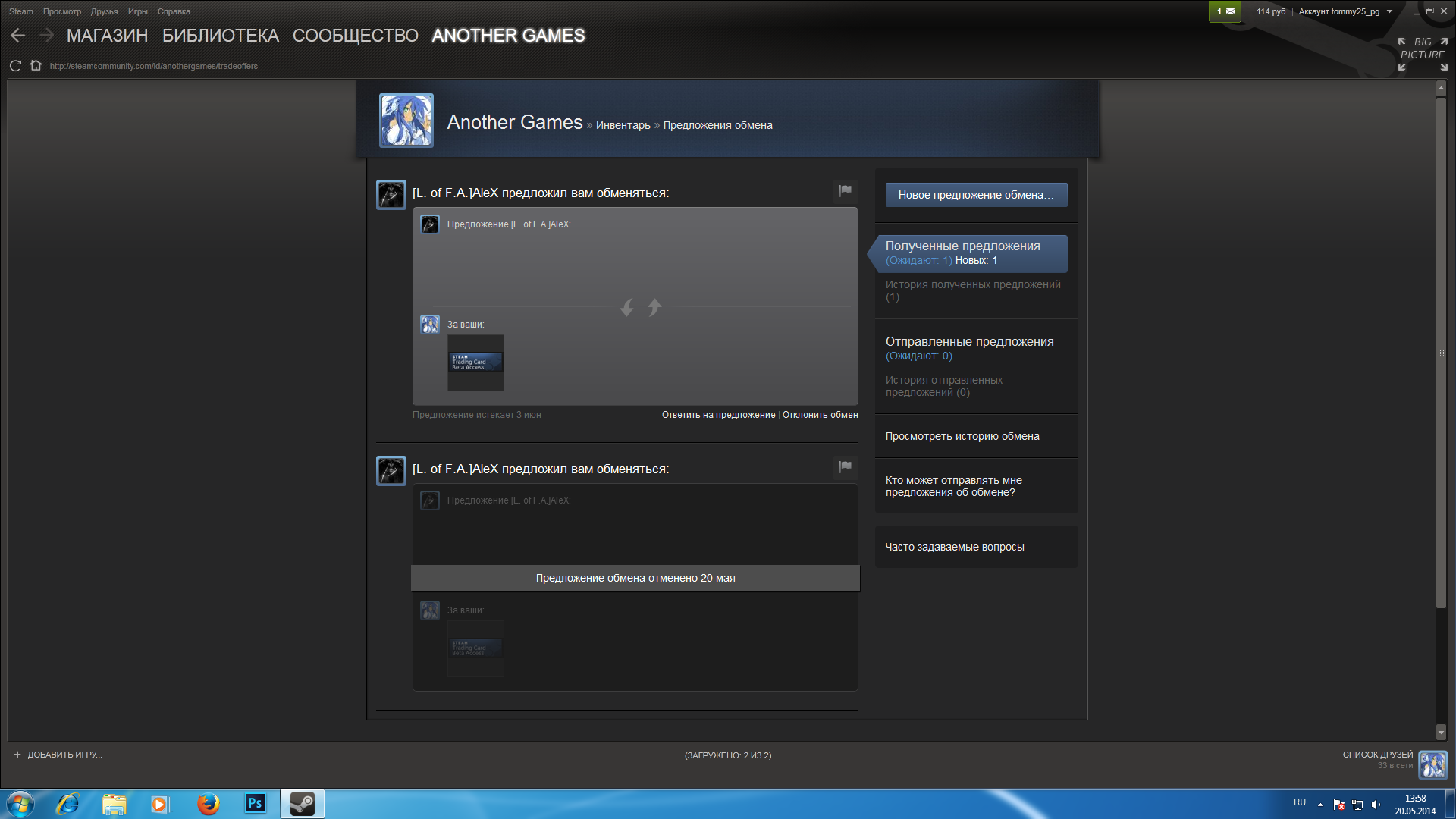Open История отправленных предложений
The width and height of the screenshot is (1456, 819).
tap(944, 386)
